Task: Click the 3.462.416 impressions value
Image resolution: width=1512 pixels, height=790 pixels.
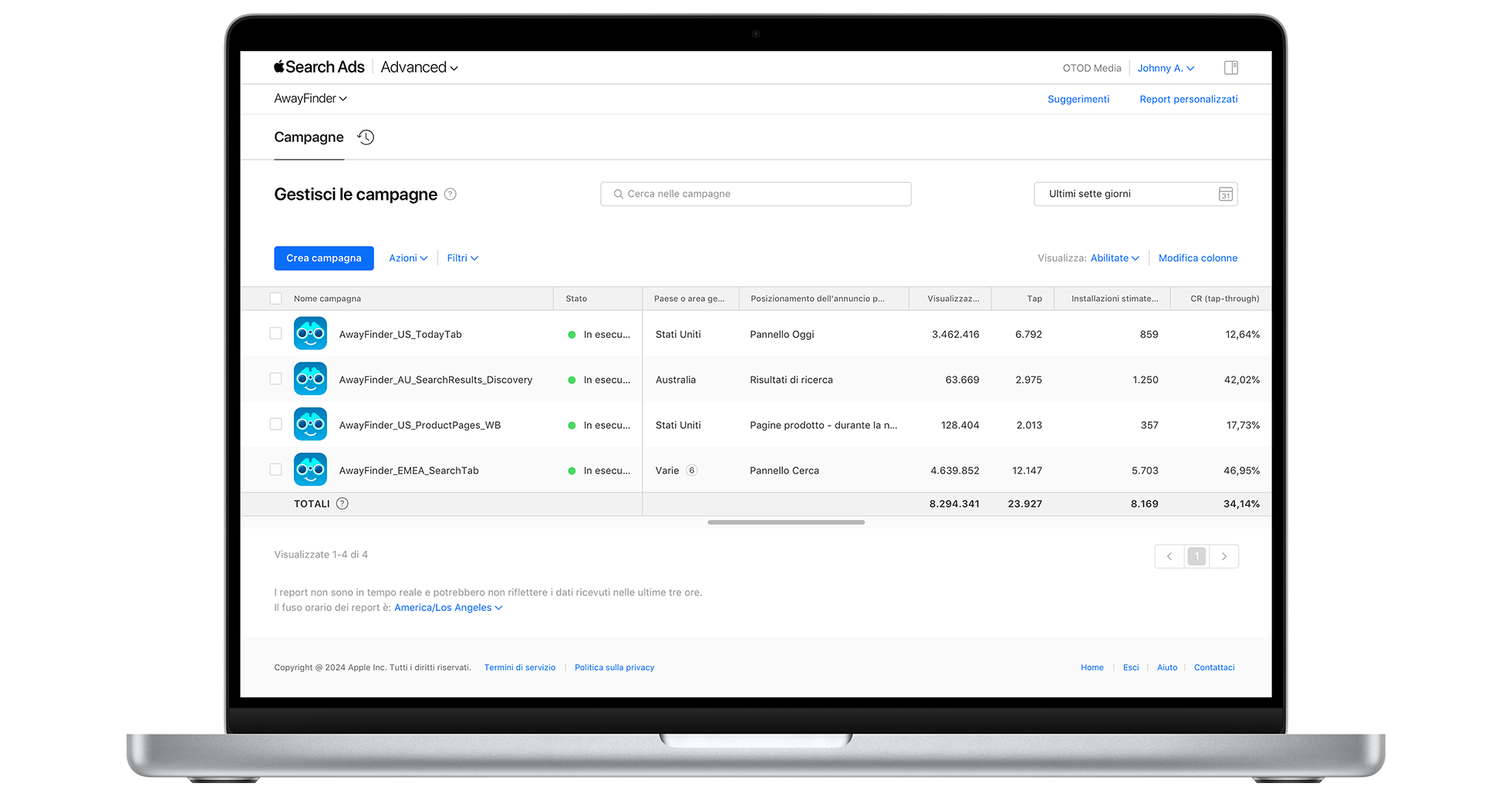Action: pyautogui.click(x=955, y=335)
